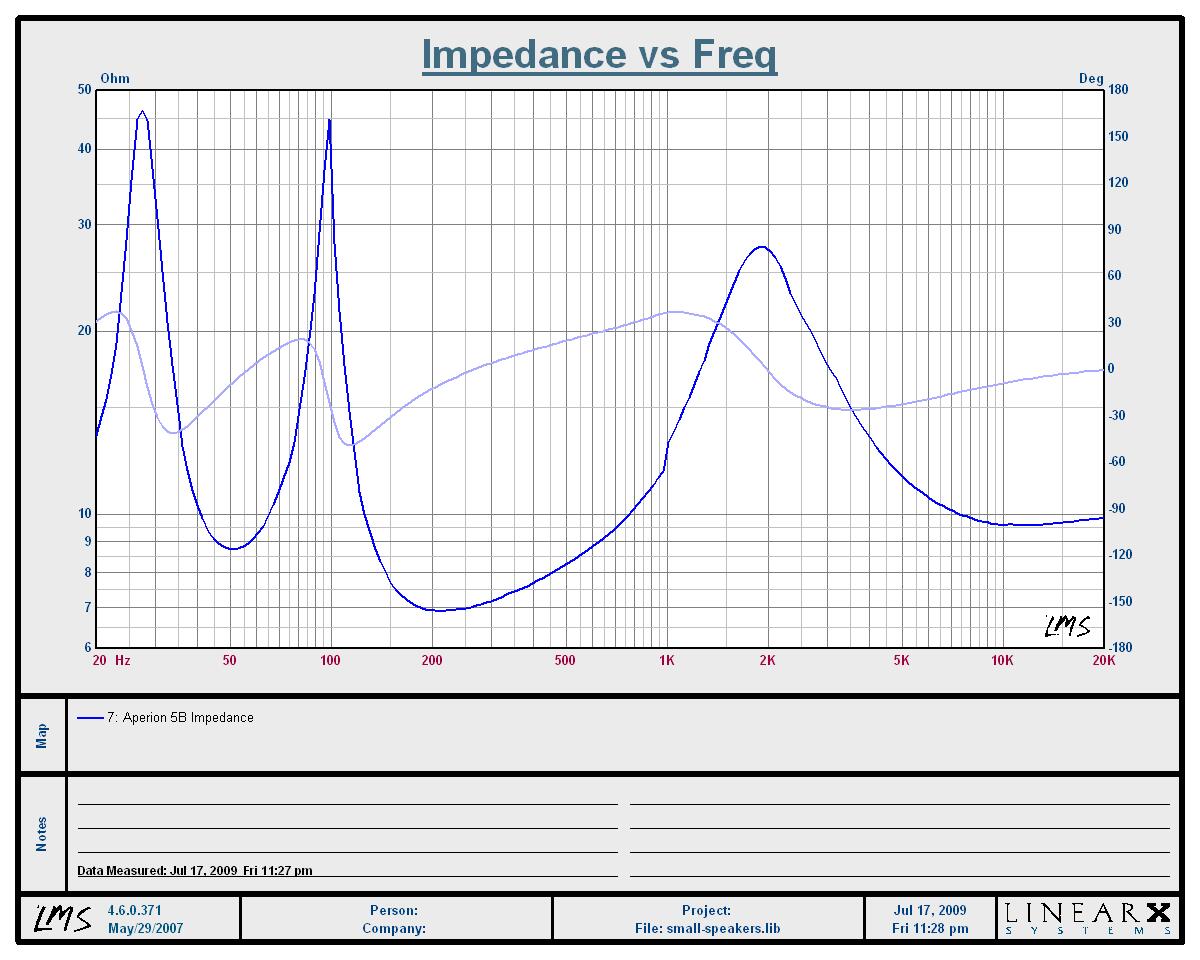The image size is (1200, 960).
Task: Click the version number 4.6.0.371
Action: click(134, 911)
